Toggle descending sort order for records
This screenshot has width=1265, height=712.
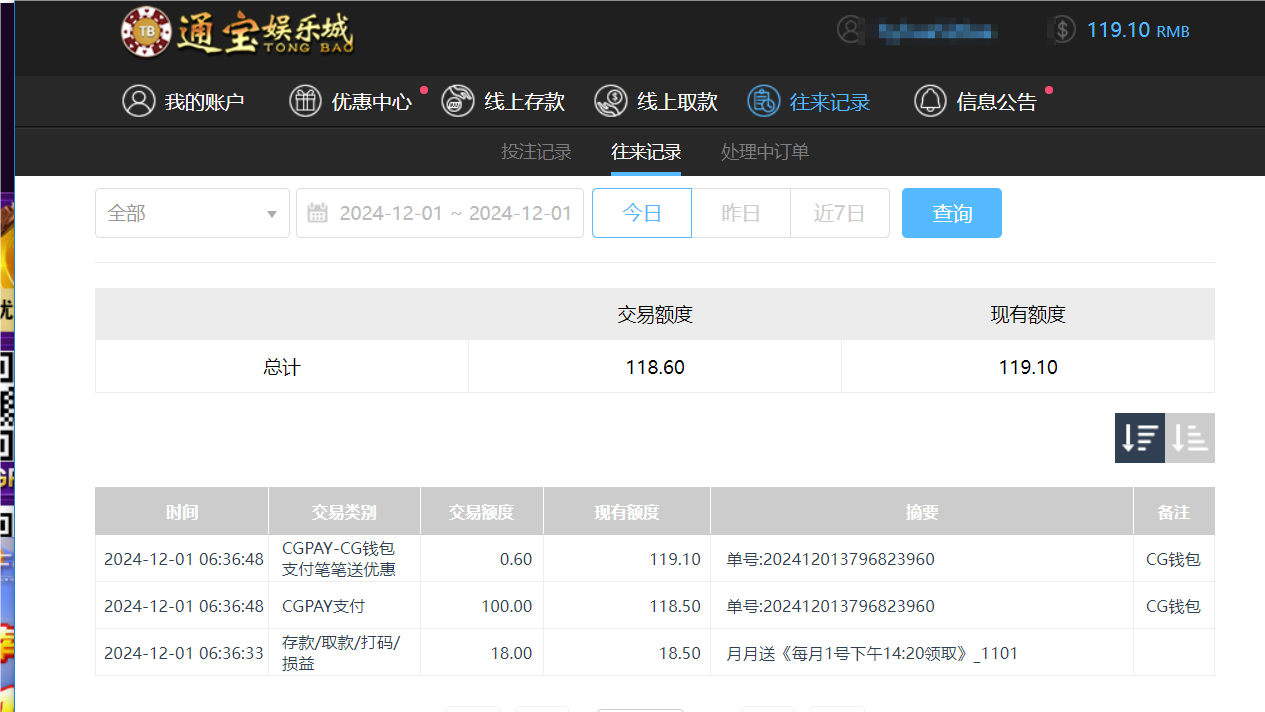1139,437
